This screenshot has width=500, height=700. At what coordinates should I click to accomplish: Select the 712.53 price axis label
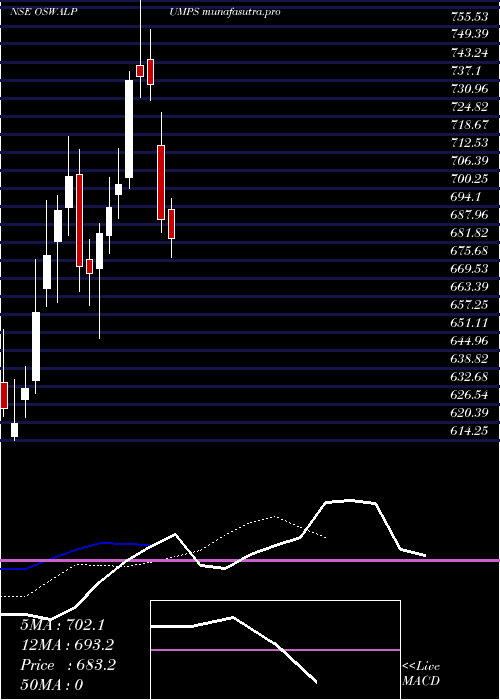click(x=469, y=143)
